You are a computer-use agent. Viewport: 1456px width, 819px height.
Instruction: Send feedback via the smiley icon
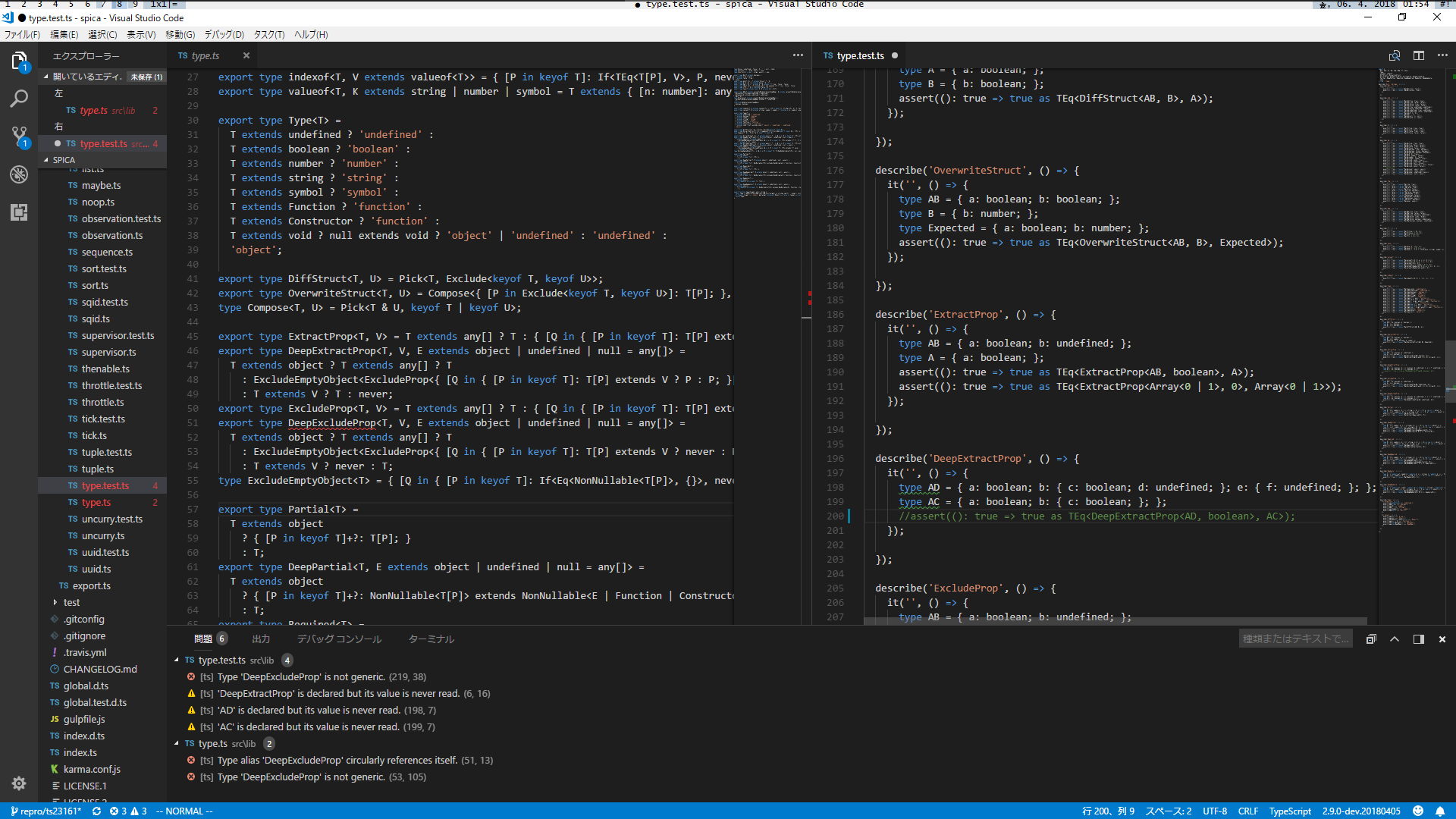click(x=1418, y=811)
